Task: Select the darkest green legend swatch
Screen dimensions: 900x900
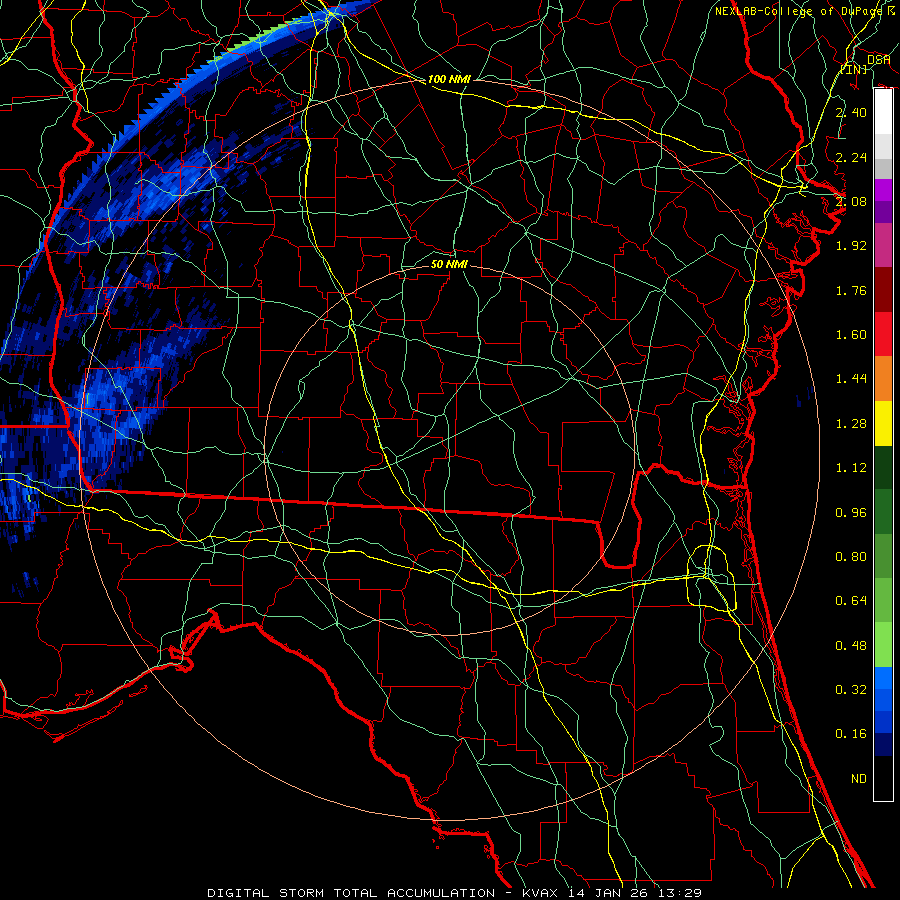Action: pos(883,468)
